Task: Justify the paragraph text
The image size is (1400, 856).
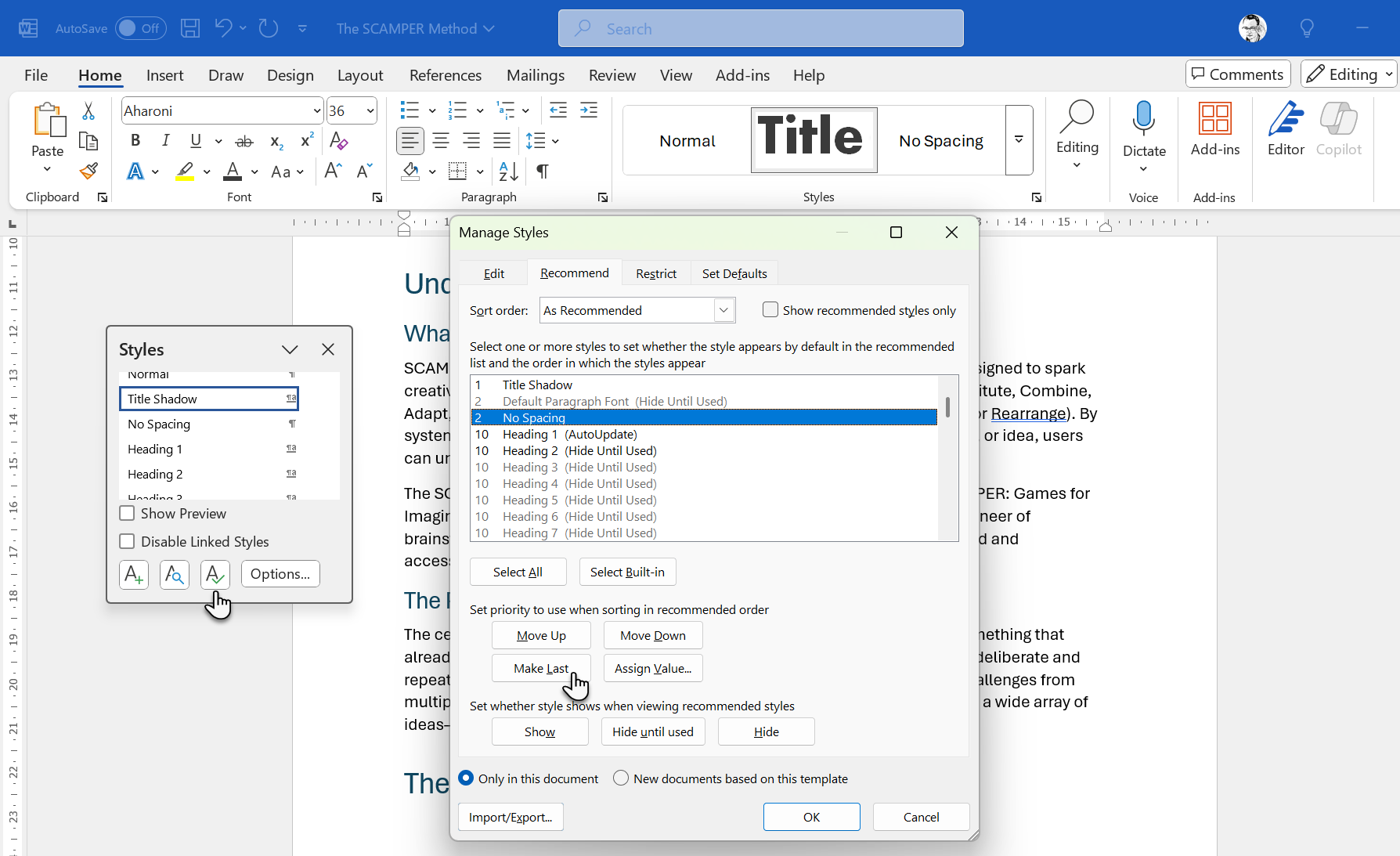Action: (x=502, y=141)
